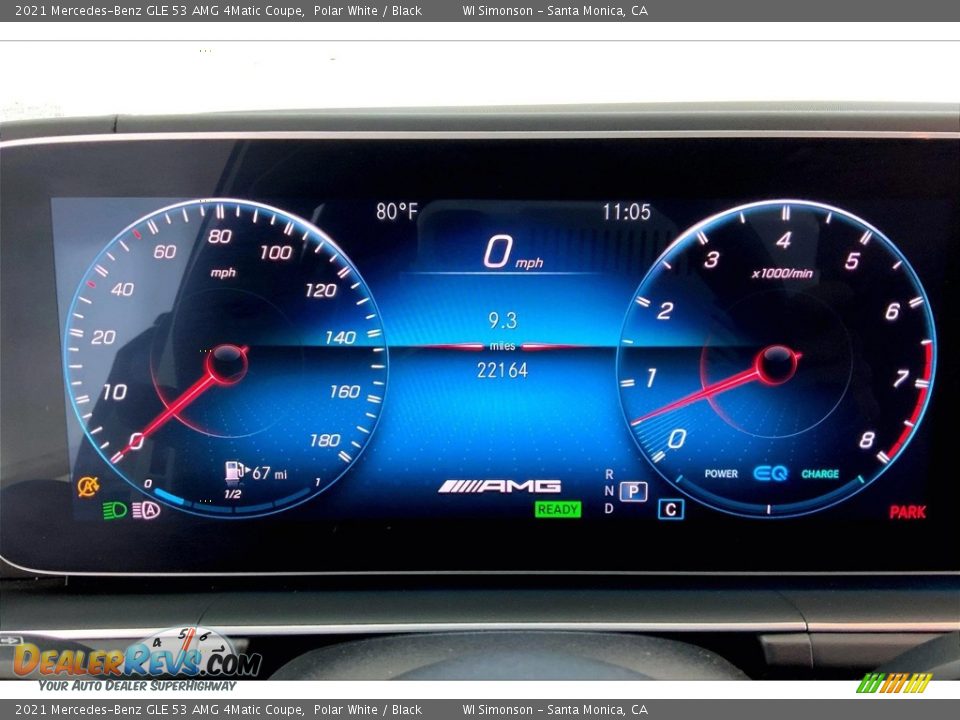
Task: Tap the 20 mark on speedometer
Action: 103,337
